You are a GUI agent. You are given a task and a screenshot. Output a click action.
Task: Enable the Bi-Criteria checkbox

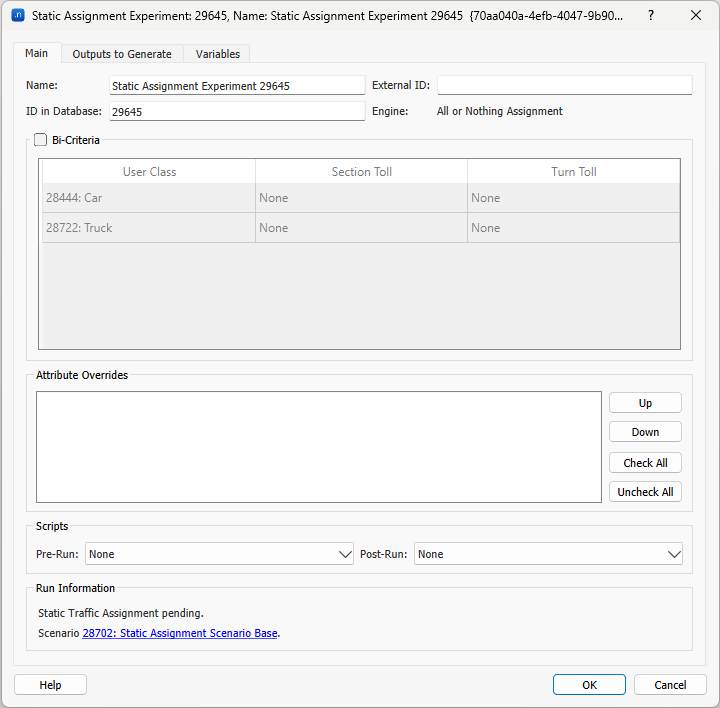tap(41, 140)
